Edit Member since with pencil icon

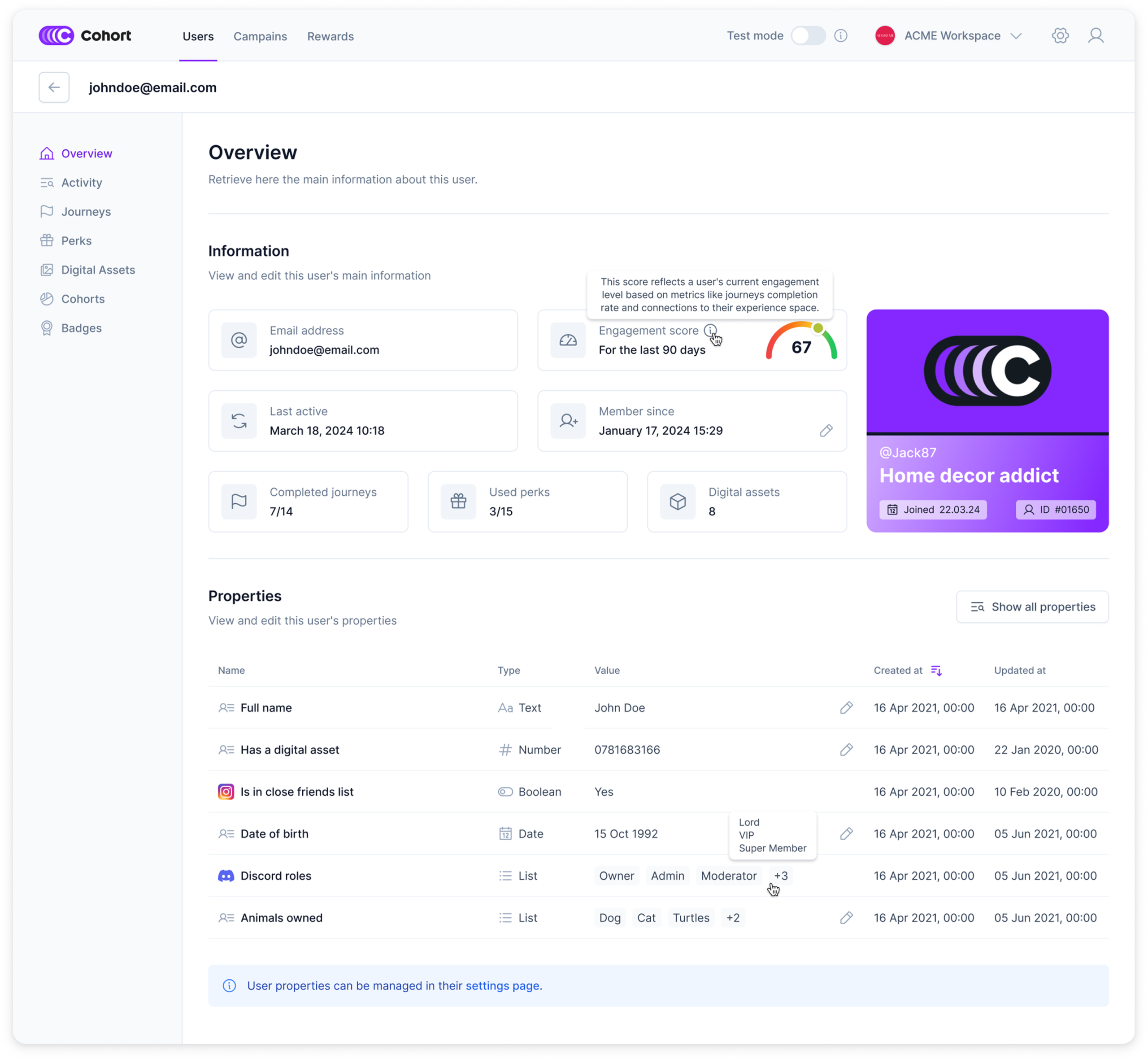pos(826,430)
